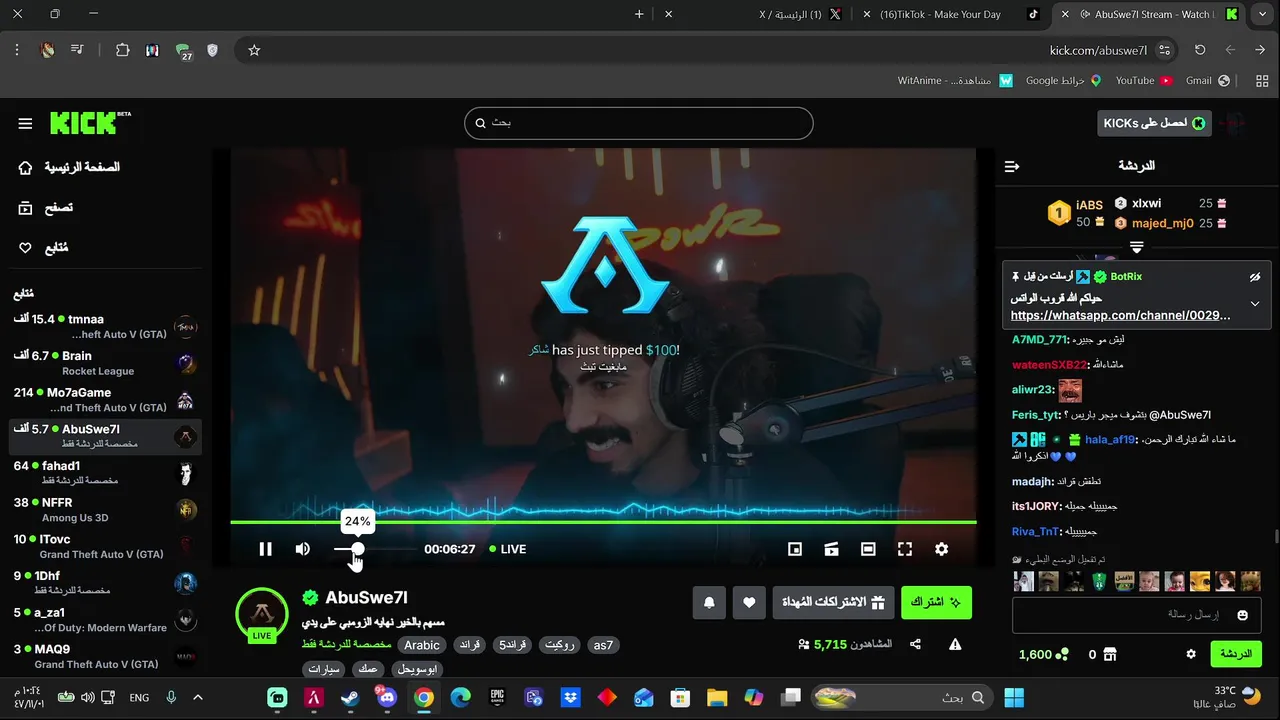Open ITovc channel in sidebar
The height and width of the screenshot is (720, 1280).
(105, 546)
